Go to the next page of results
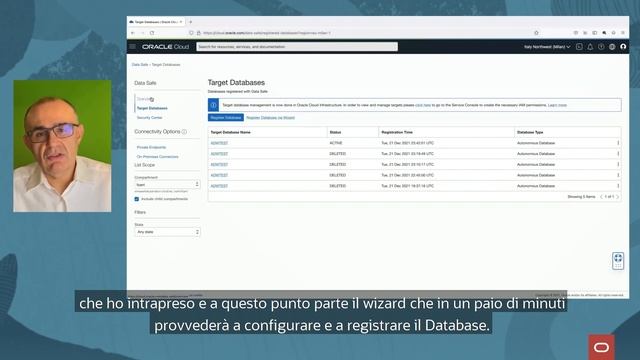Image resolution: width=640 pixels, height=360 pixels. click(x=618, y=197)
